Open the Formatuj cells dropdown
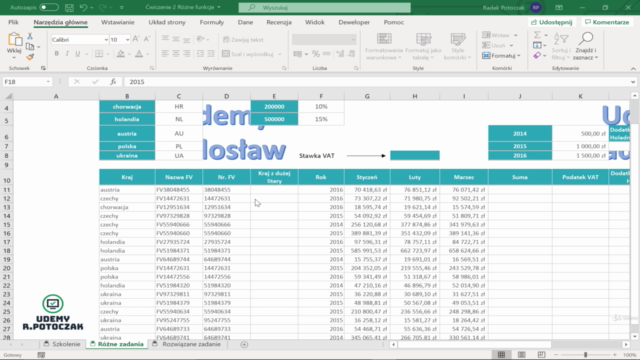This screenshot has width=640, height=360. click(x=501, y=56)
